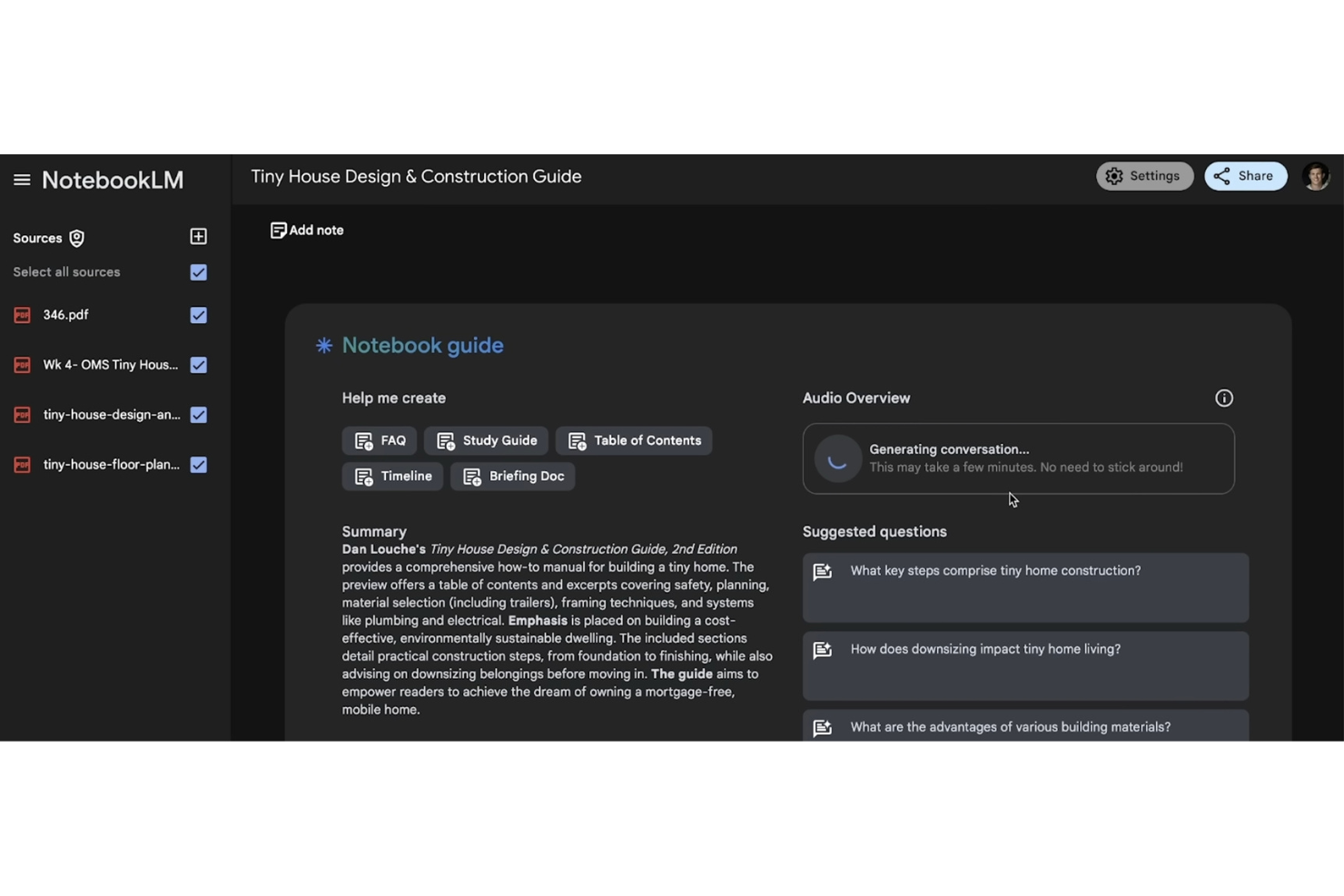Screen dimensions: 1344x896
Task: Open the 346.pdf source
Action: 65,315
